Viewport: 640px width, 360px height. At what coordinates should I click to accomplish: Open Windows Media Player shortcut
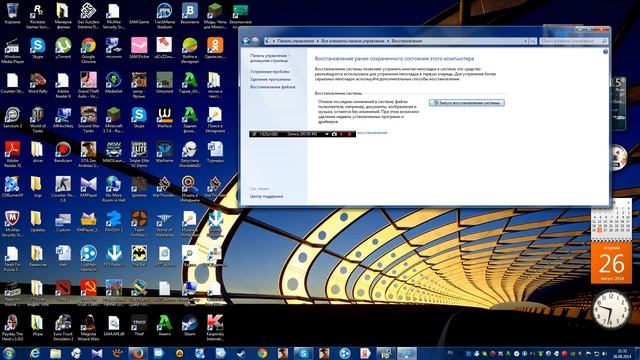pyautogui.click(x=12, y=51)
